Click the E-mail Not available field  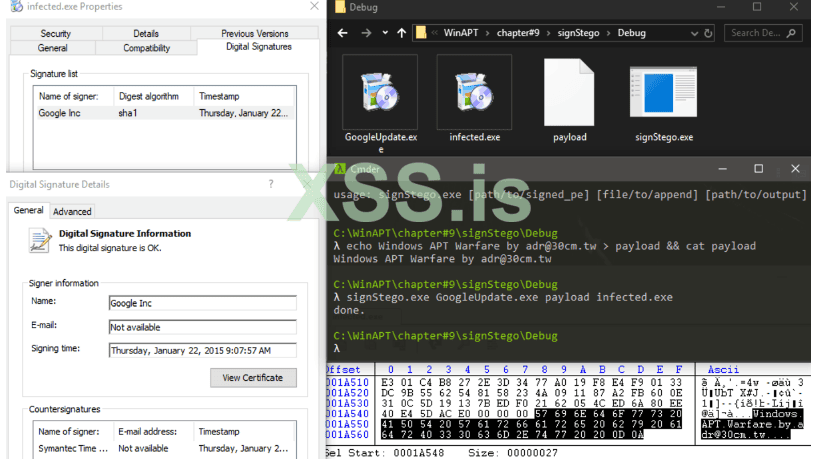click(203, 327)
